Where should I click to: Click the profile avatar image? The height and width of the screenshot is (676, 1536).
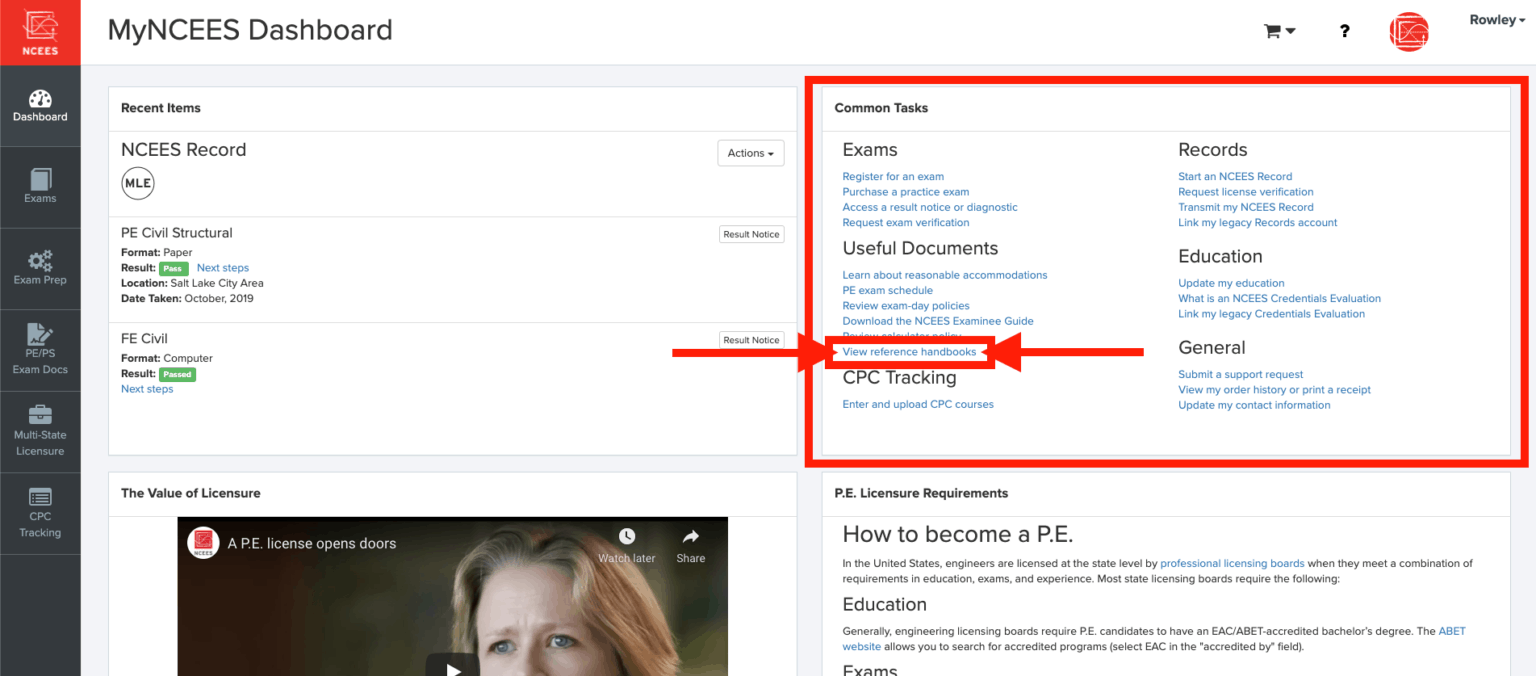1409,31
